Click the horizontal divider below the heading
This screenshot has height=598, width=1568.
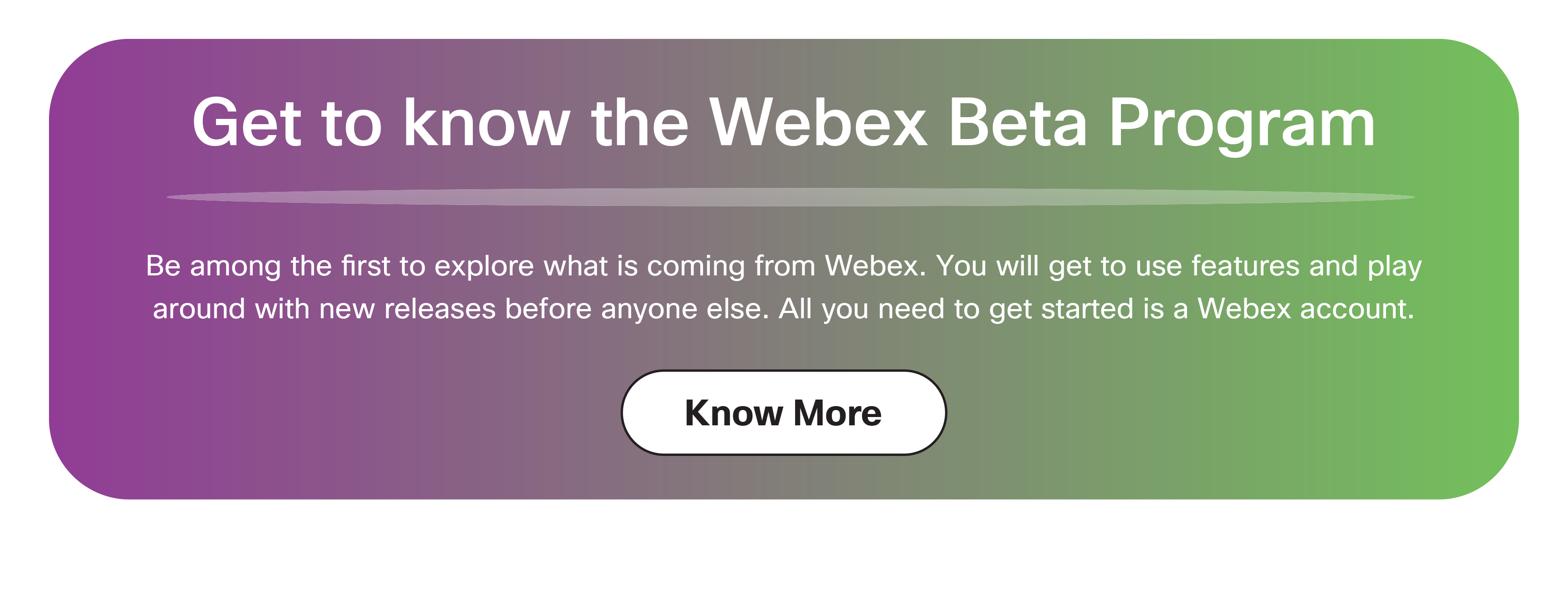tap(789, 197)
